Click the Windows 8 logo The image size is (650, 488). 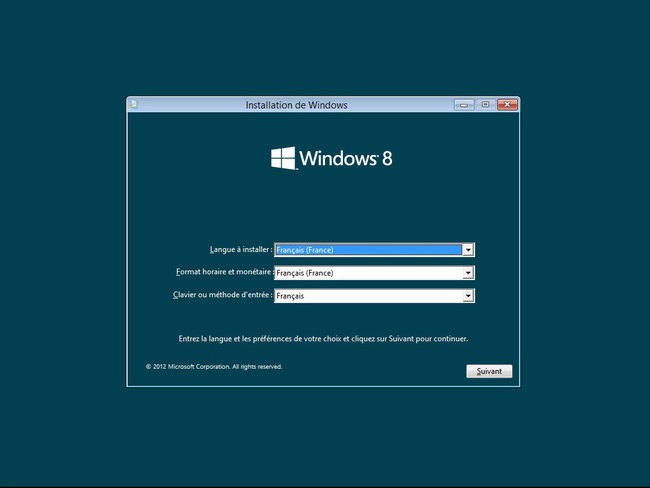(331, 158)
